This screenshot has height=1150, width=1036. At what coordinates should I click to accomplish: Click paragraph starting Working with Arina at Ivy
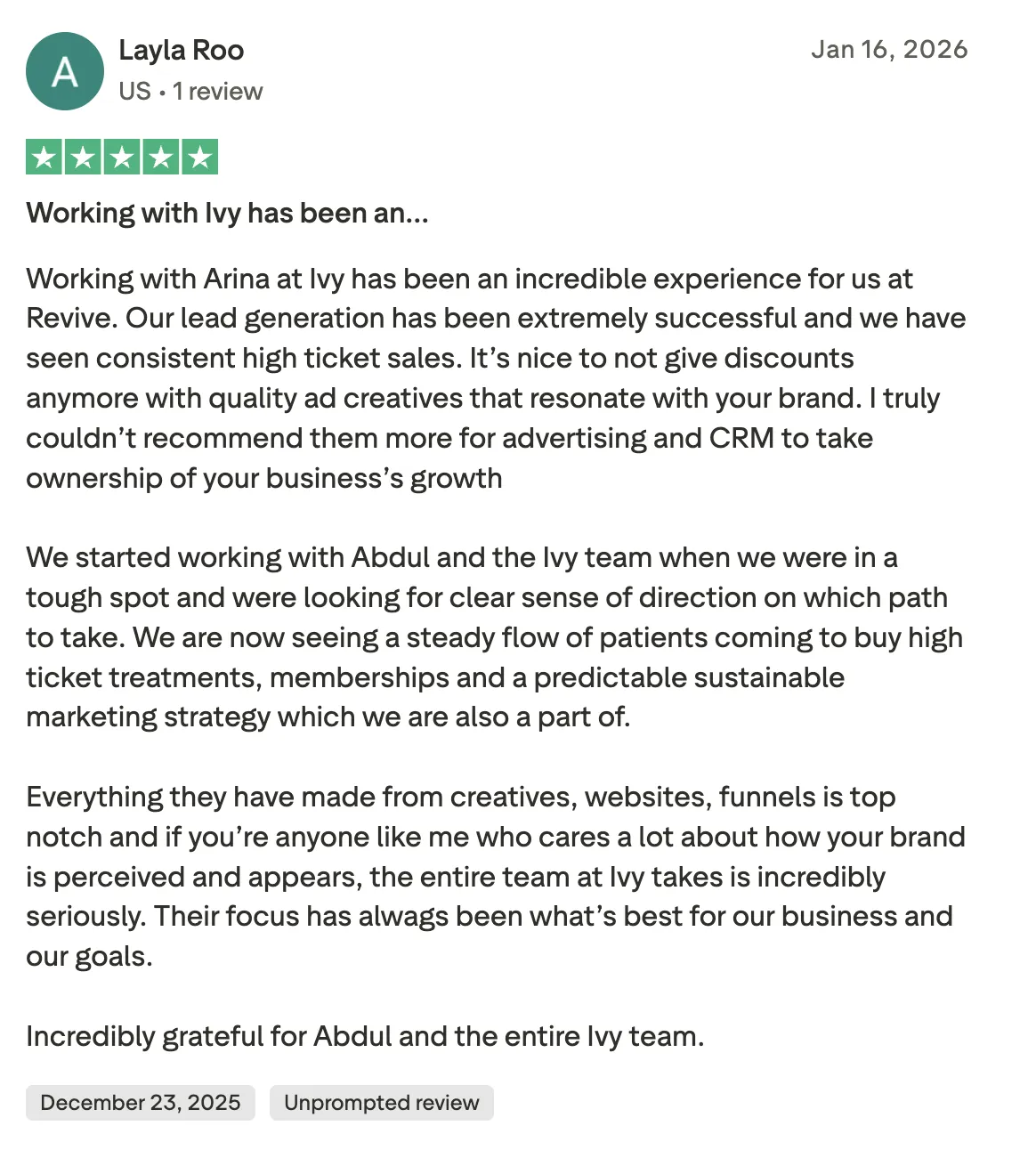pyautogui.click(x=496, y=378)
